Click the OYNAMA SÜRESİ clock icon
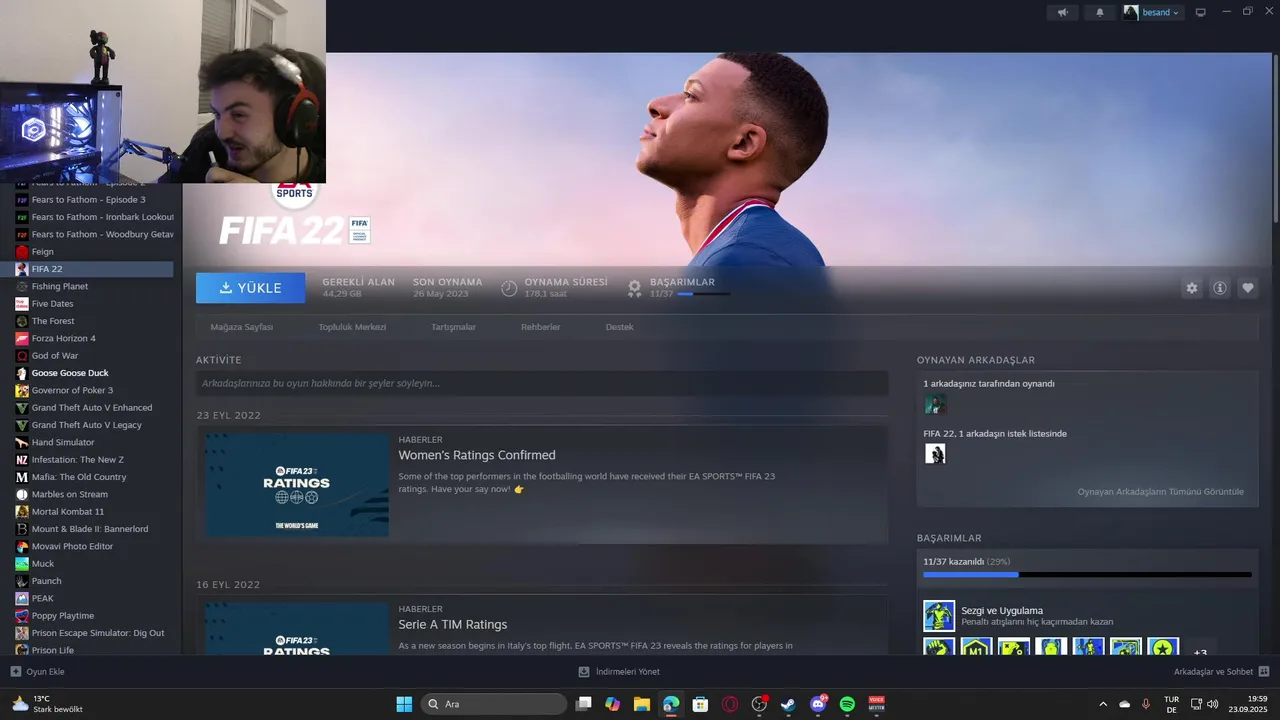This screenshot has width=1280, height=720. click(x=509, y=288)
